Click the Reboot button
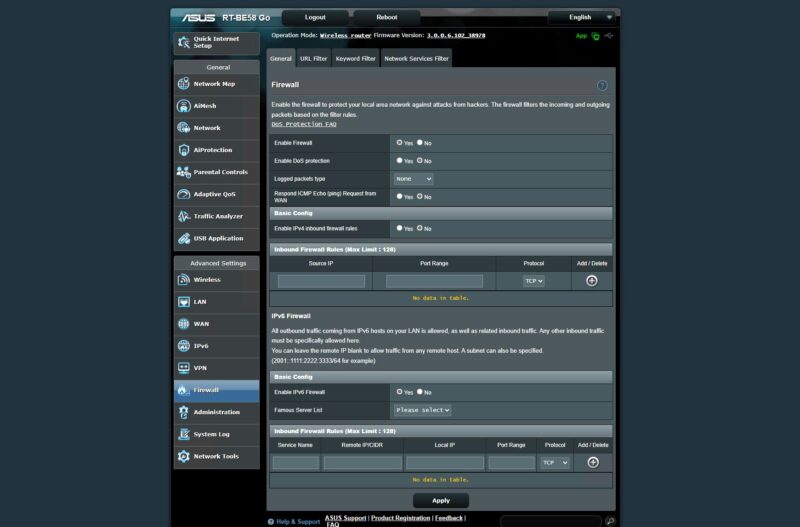Viewport: 800px width, 527px height. pyautogui.click(x=387, y=17)
